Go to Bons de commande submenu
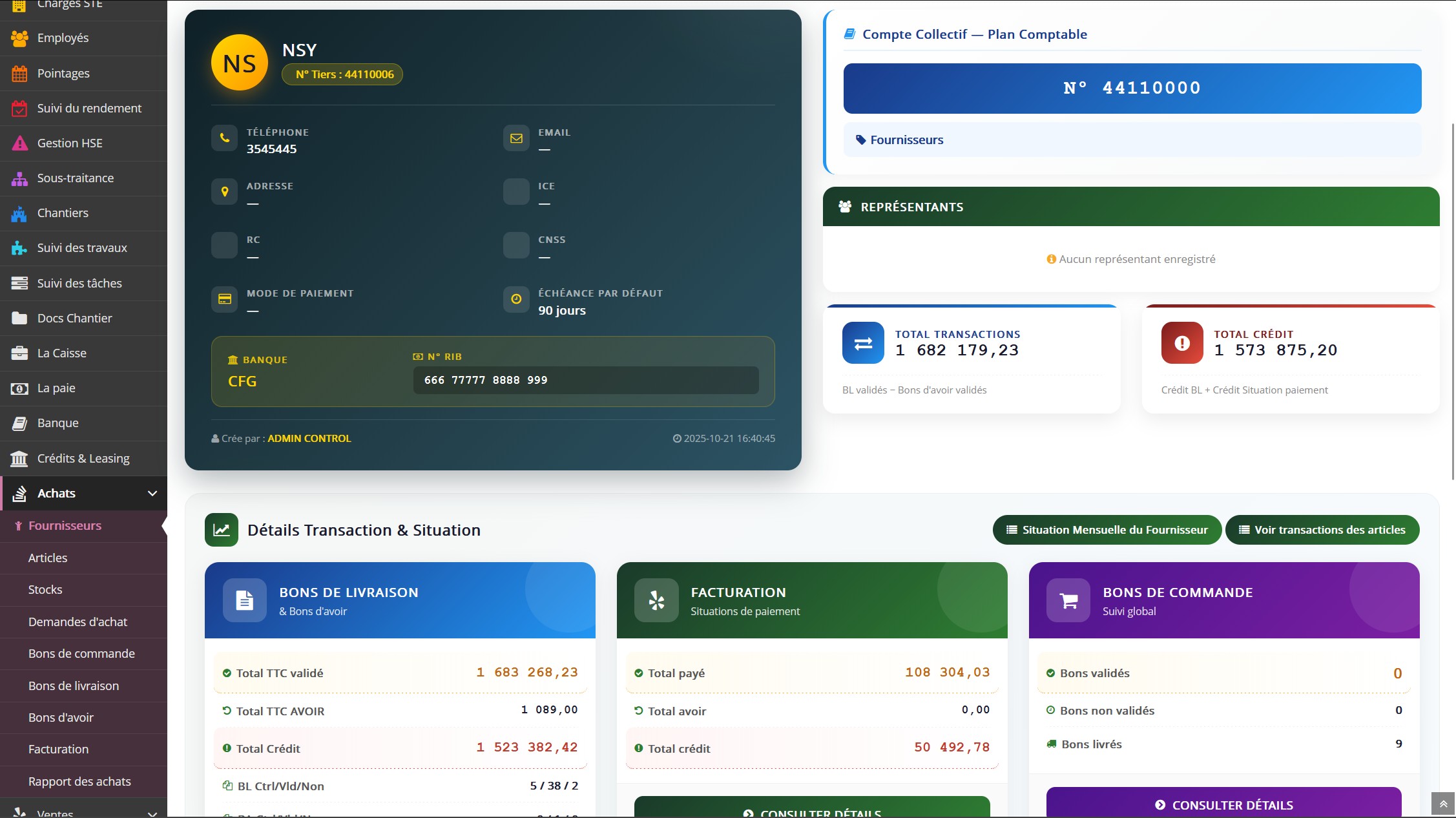The height and width of the screenshot is (818, 1456). [x=83, y=654]
